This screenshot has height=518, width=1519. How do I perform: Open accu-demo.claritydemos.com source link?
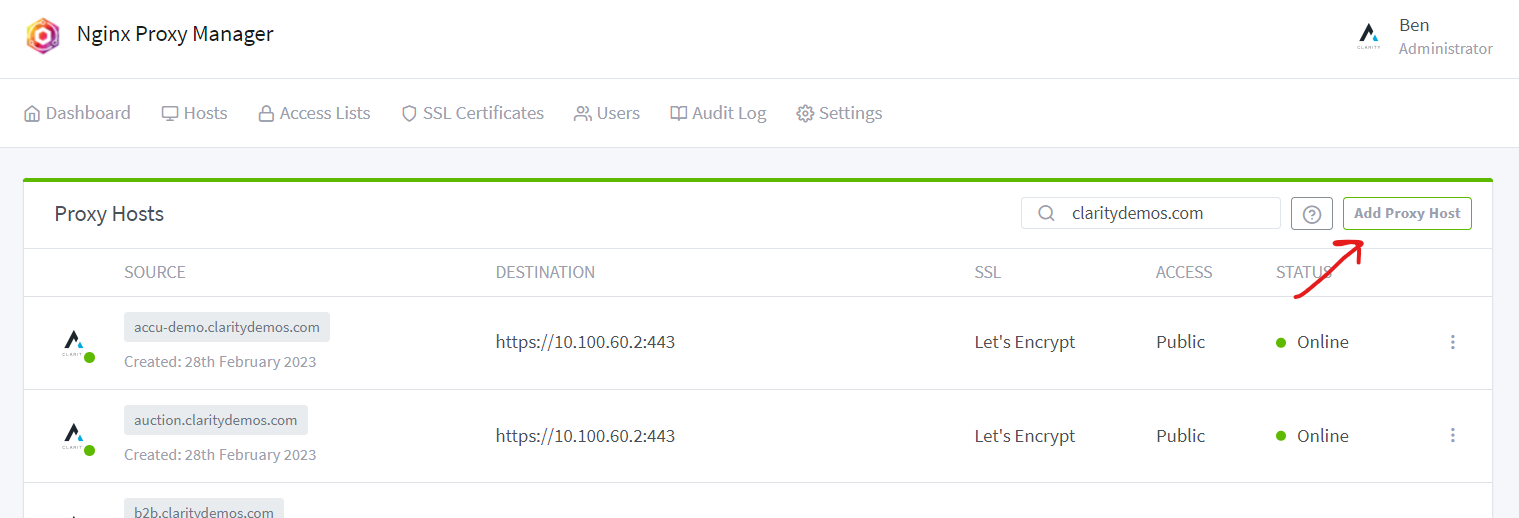[x=227, y=327]
